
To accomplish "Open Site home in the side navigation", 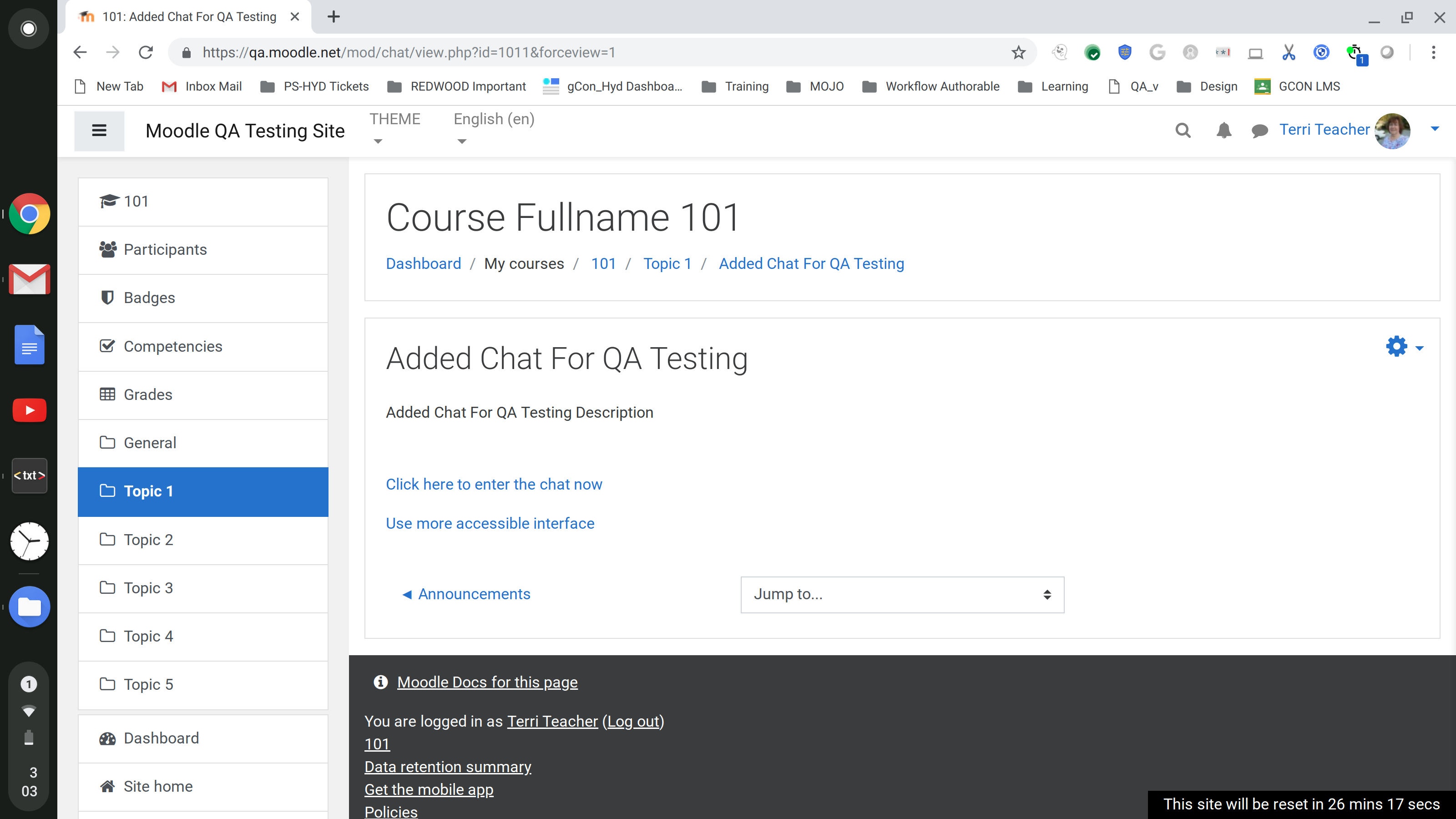I will pyautogui.click(x=203, y=787).
